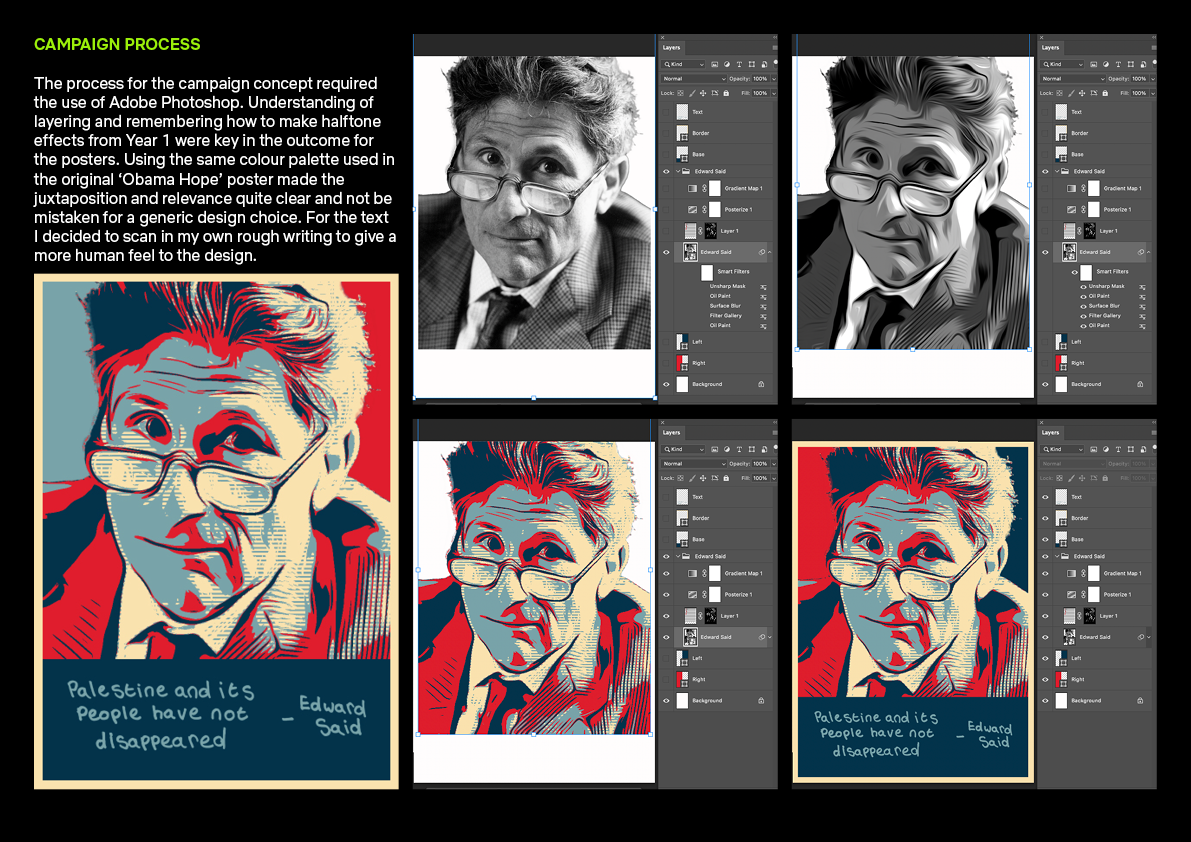Screen dimensions: 1191x842
Task: Select Right layer red thumbnail, finished poster's Layers panel
Action: 1061,680
